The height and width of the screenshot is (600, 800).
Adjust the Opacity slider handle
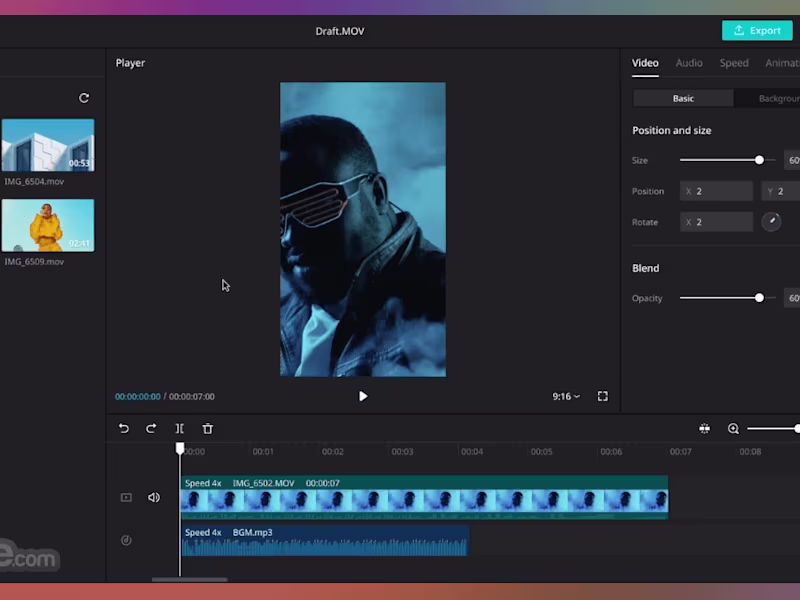[759, 298]
